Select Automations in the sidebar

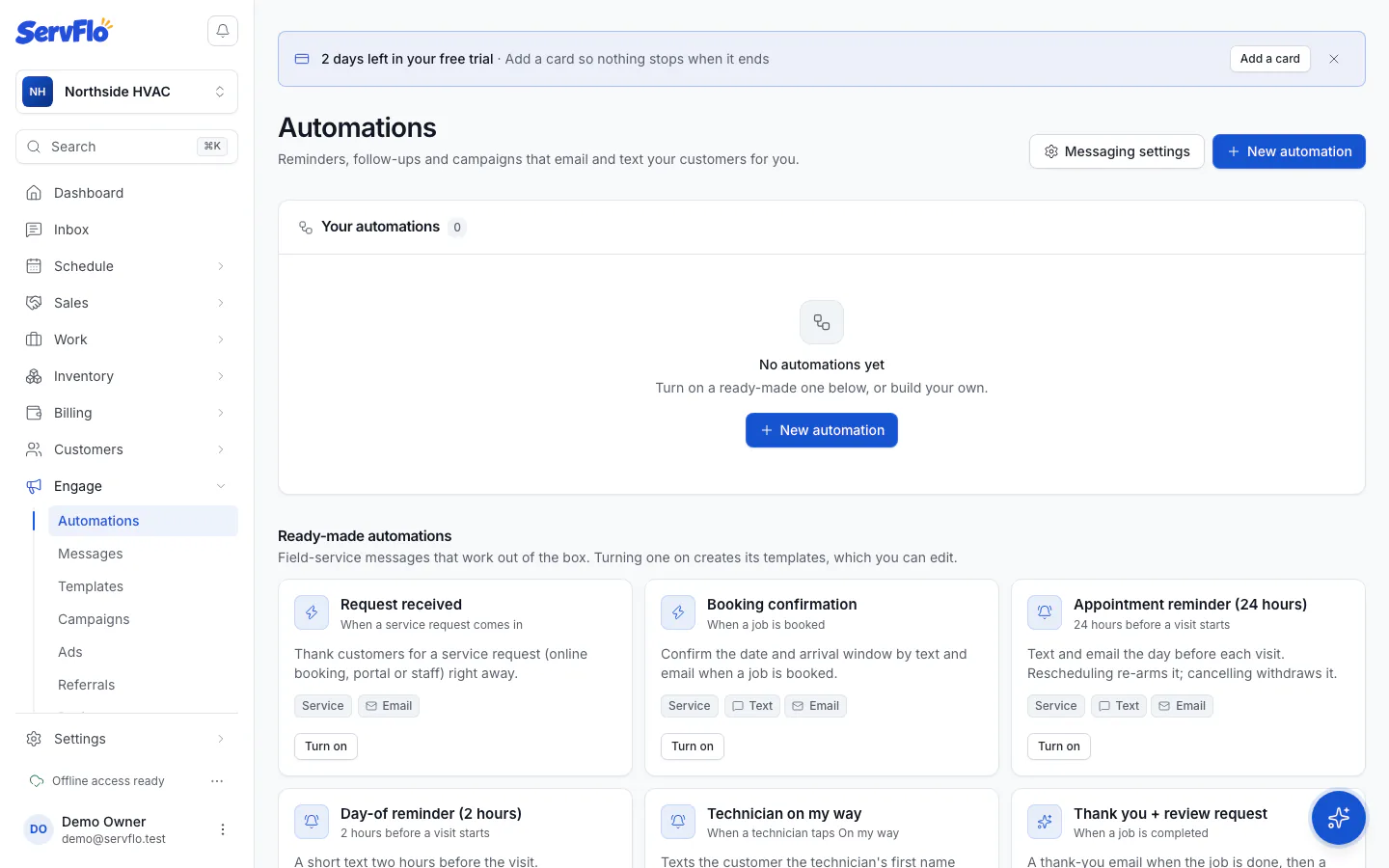click(143, 521)
